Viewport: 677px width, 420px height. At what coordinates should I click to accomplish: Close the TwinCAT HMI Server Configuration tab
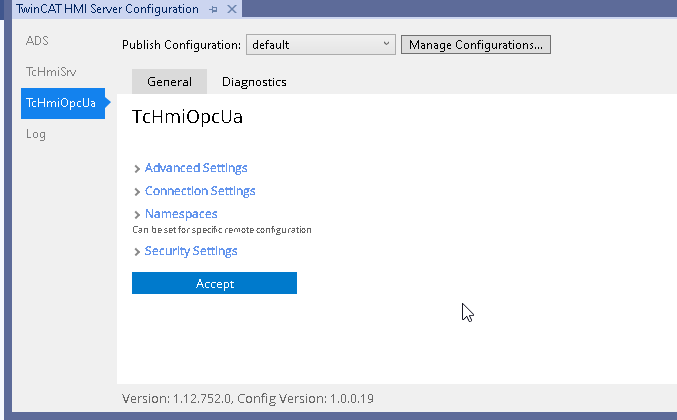[232, 9]
